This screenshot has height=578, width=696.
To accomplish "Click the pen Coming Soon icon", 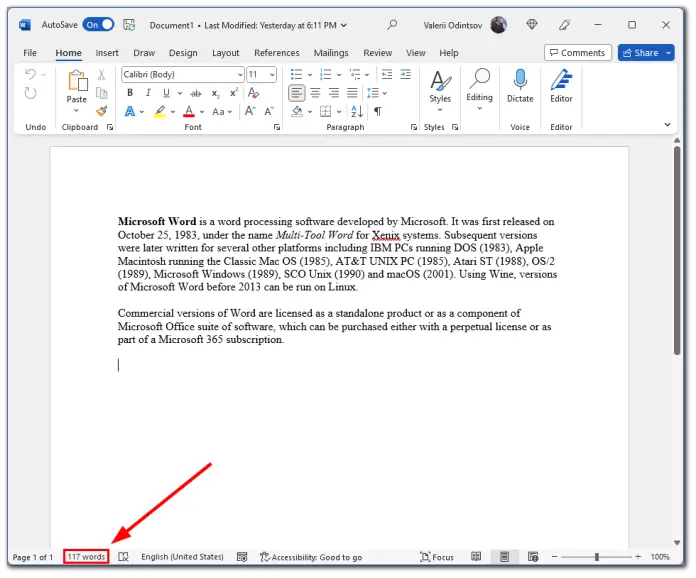I will [x=565, y=25].
